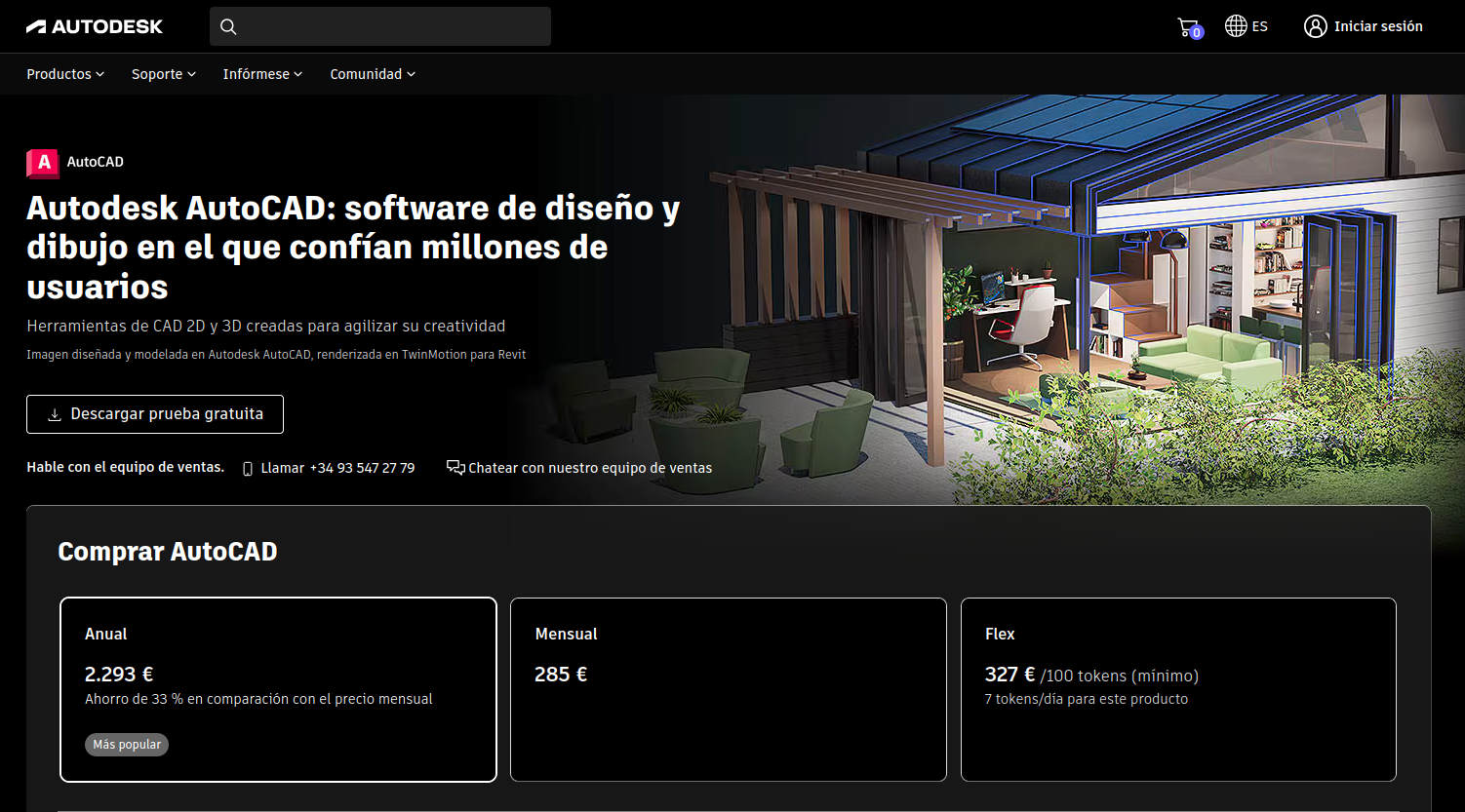The width and height of the screenshot is (1465, 812).
Task: Click the phone icon beside Llamar
Action: pos(248,468)
